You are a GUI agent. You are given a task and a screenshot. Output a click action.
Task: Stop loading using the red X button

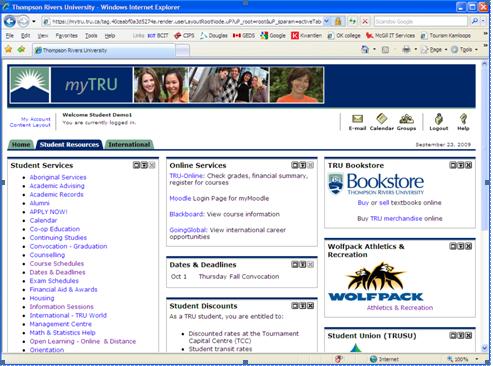(365, 22)
